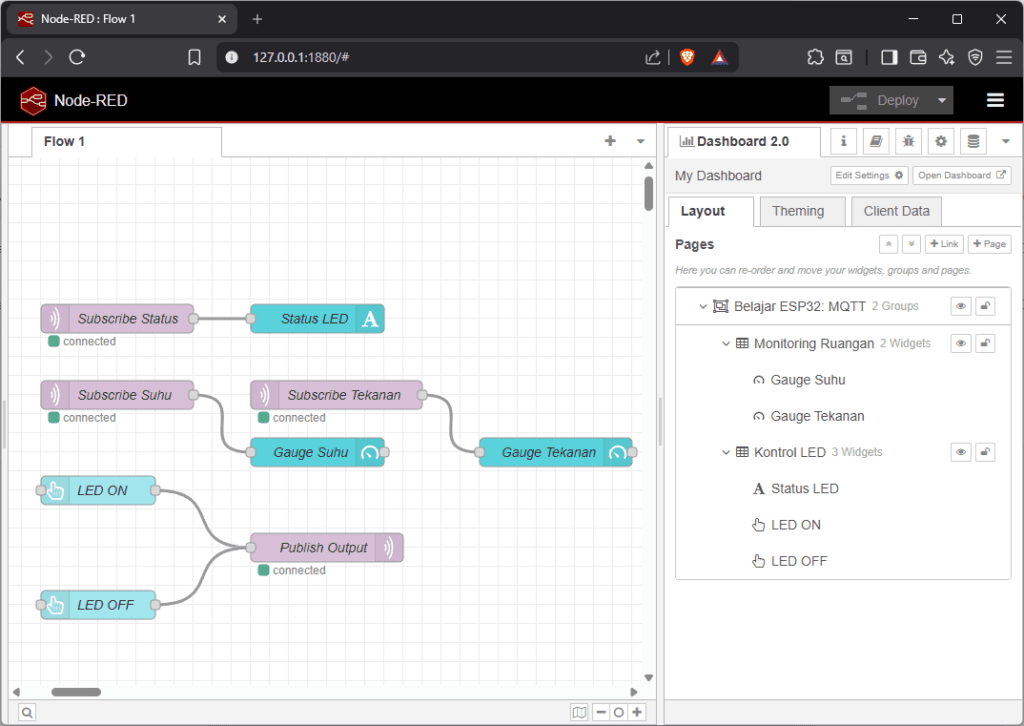
Task: Click the search flows magnifier icon
Action: 27,712
